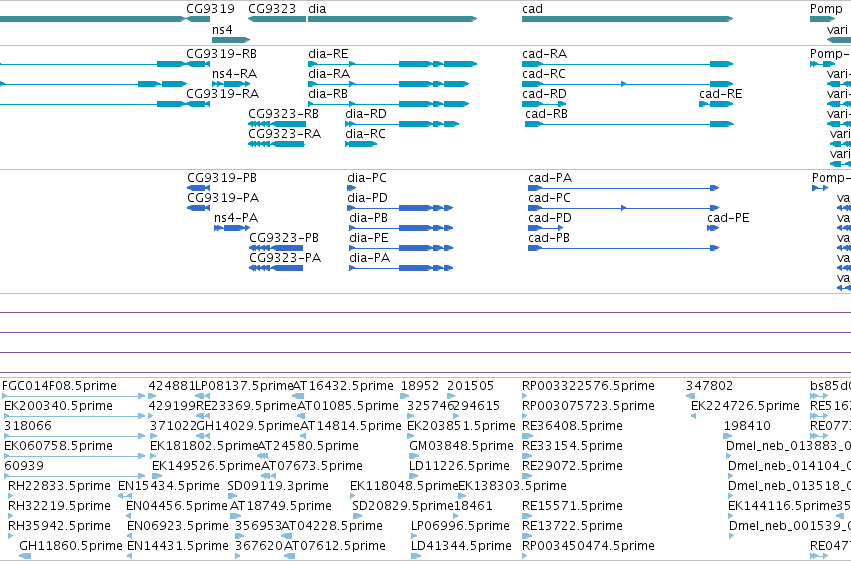Screen dimensions: 851x561
Task: Select protein dia-PB
Action: pyautogui.click(x=401, y=228)
